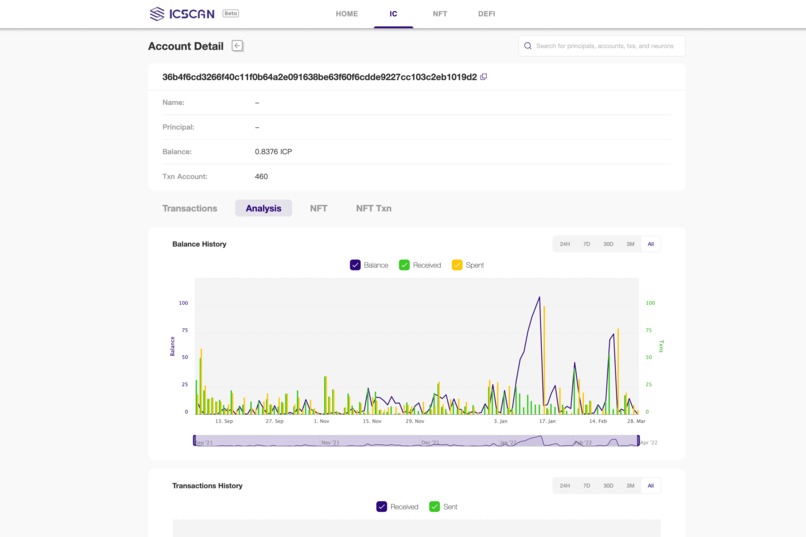Image resolution: width=806 pixels, height=537 pixels.
Task: Open the NFT tab under account details
Action: (x=318, y=208)
